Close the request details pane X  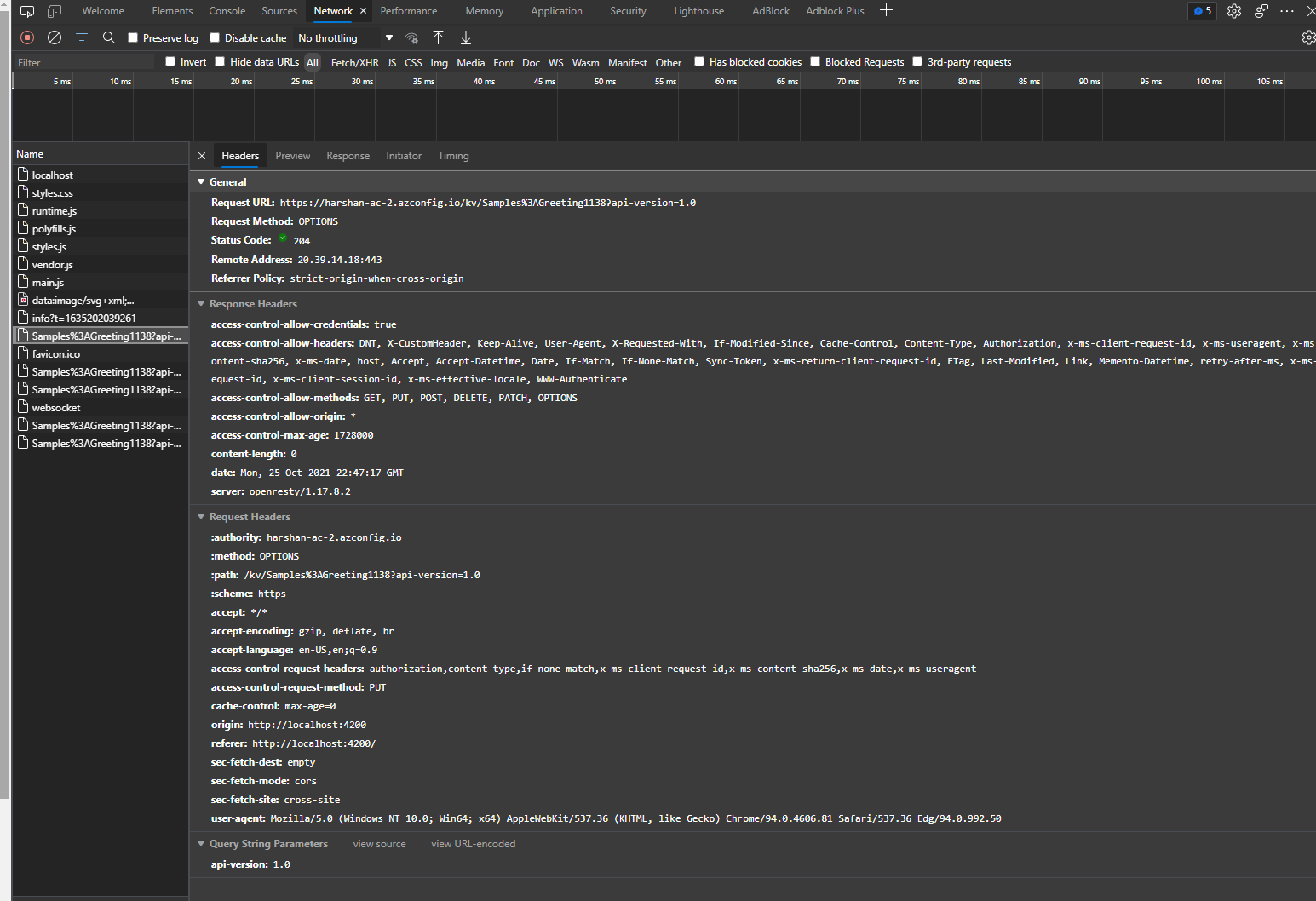[x=202, y=156]
